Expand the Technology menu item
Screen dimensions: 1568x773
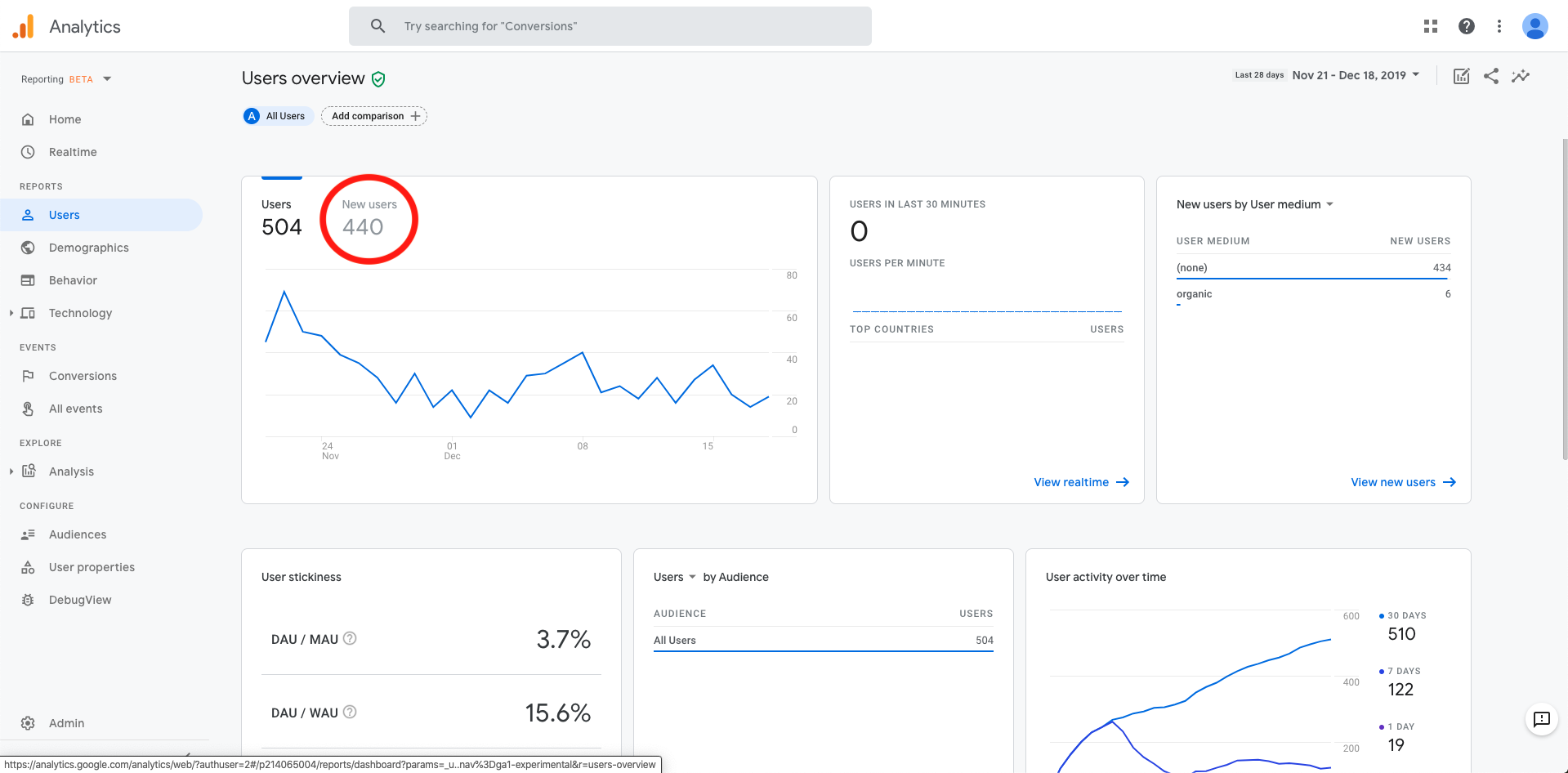[x=80, y=313]
